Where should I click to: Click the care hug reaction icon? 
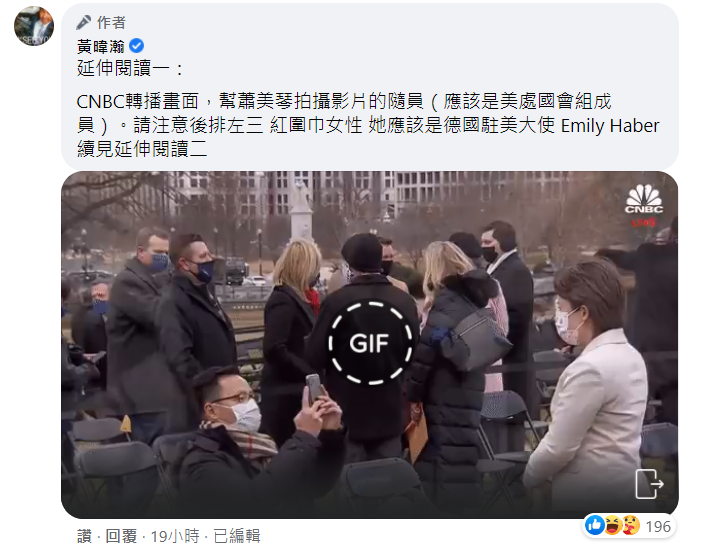point(630,525)
